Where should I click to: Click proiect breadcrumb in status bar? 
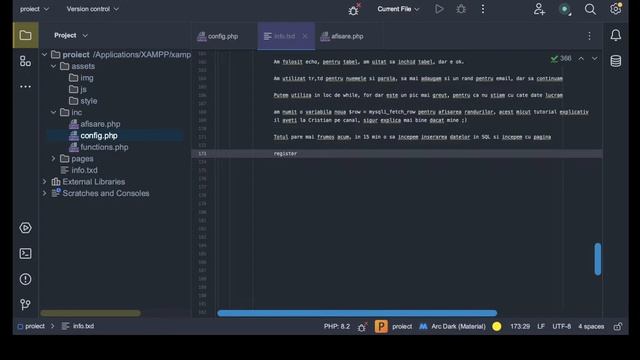coord(31,327)
